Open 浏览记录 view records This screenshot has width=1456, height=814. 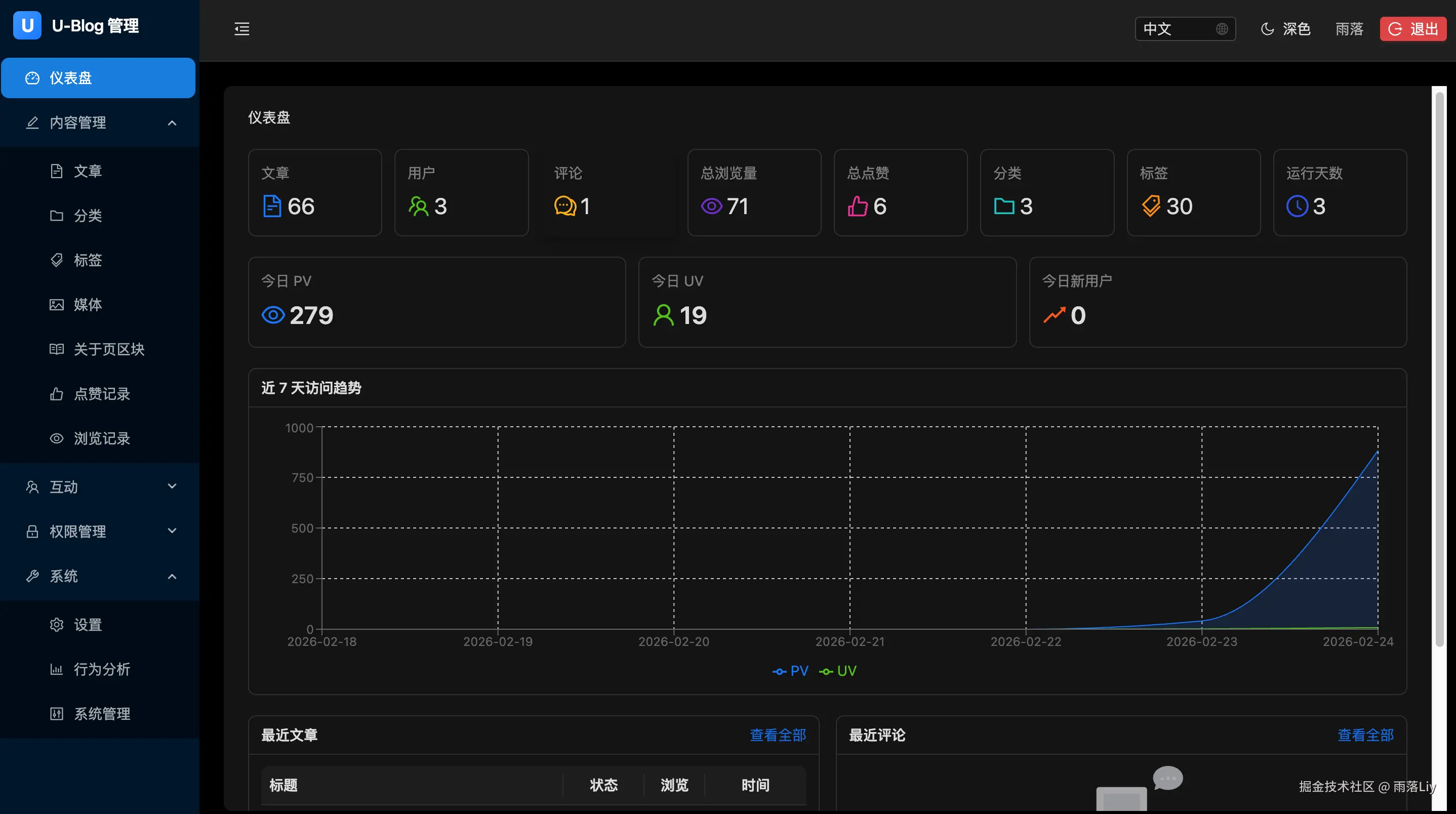(x=102, y=438)
